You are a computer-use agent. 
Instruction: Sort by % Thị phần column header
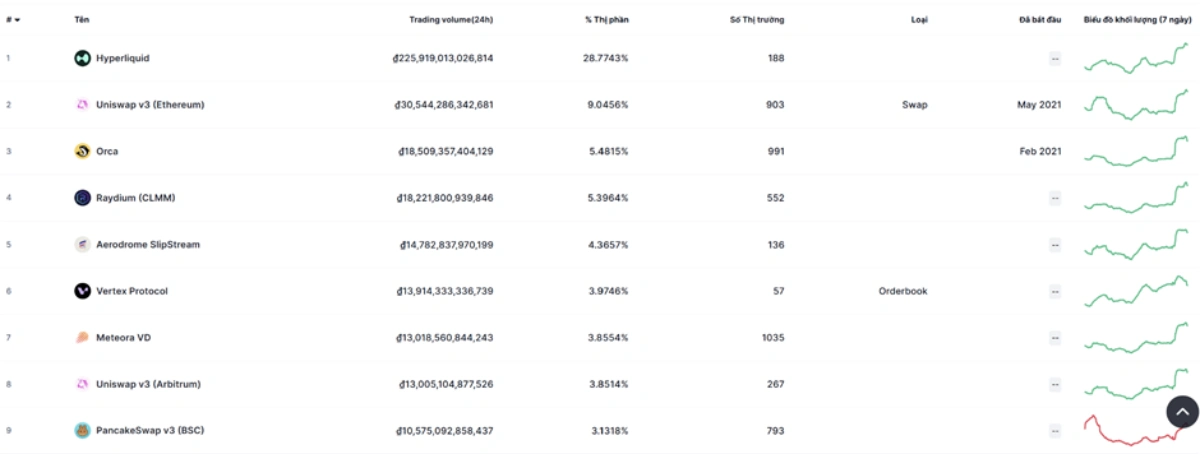607,20
